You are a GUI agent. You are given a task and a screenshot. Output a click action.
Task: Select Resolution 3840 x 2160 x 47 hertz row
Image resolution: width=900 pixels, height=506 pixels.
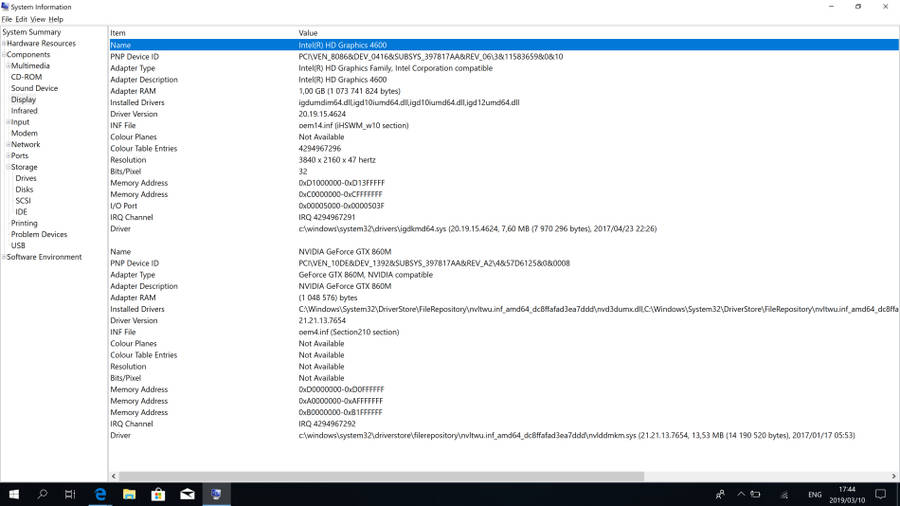point(504,159)
